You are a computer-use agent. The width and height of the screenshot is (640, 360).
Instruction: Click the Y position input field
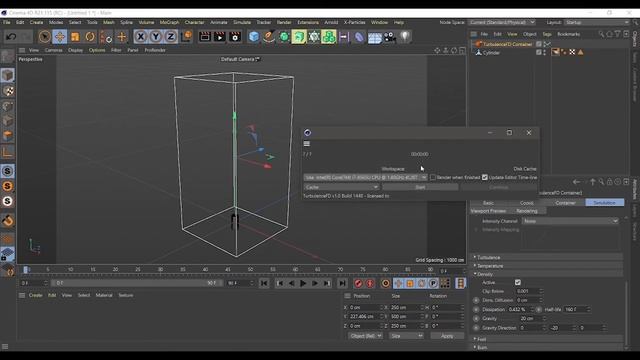pyautogui.click(x=364, y=316)
